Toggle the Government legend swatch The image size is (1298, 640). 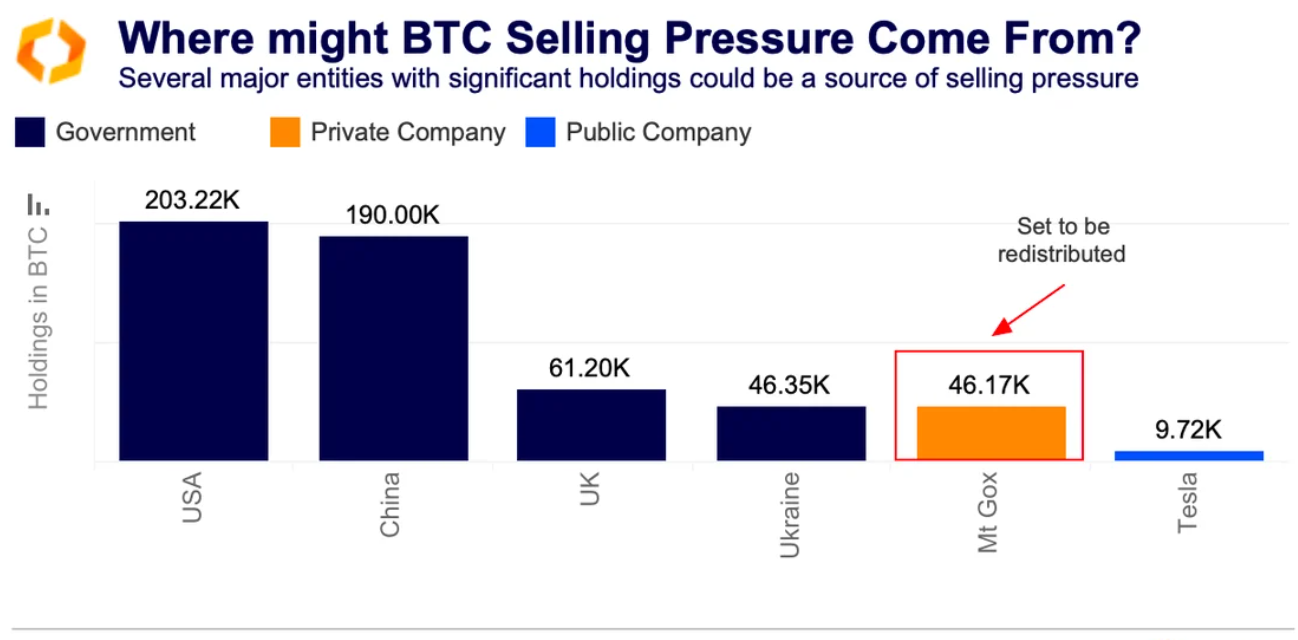click(x=31, y=132)
